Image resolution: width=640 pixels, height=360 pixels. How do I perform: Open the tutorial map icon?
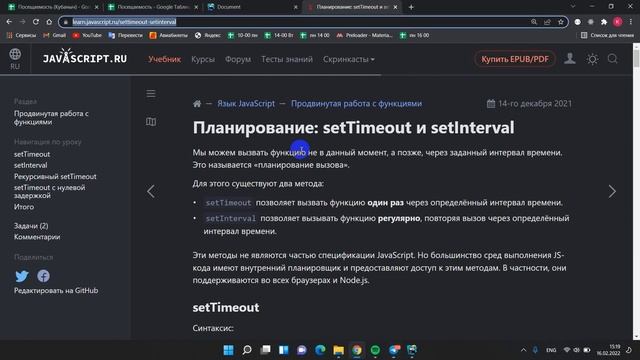pyautogui.click(x=151, y=122)
